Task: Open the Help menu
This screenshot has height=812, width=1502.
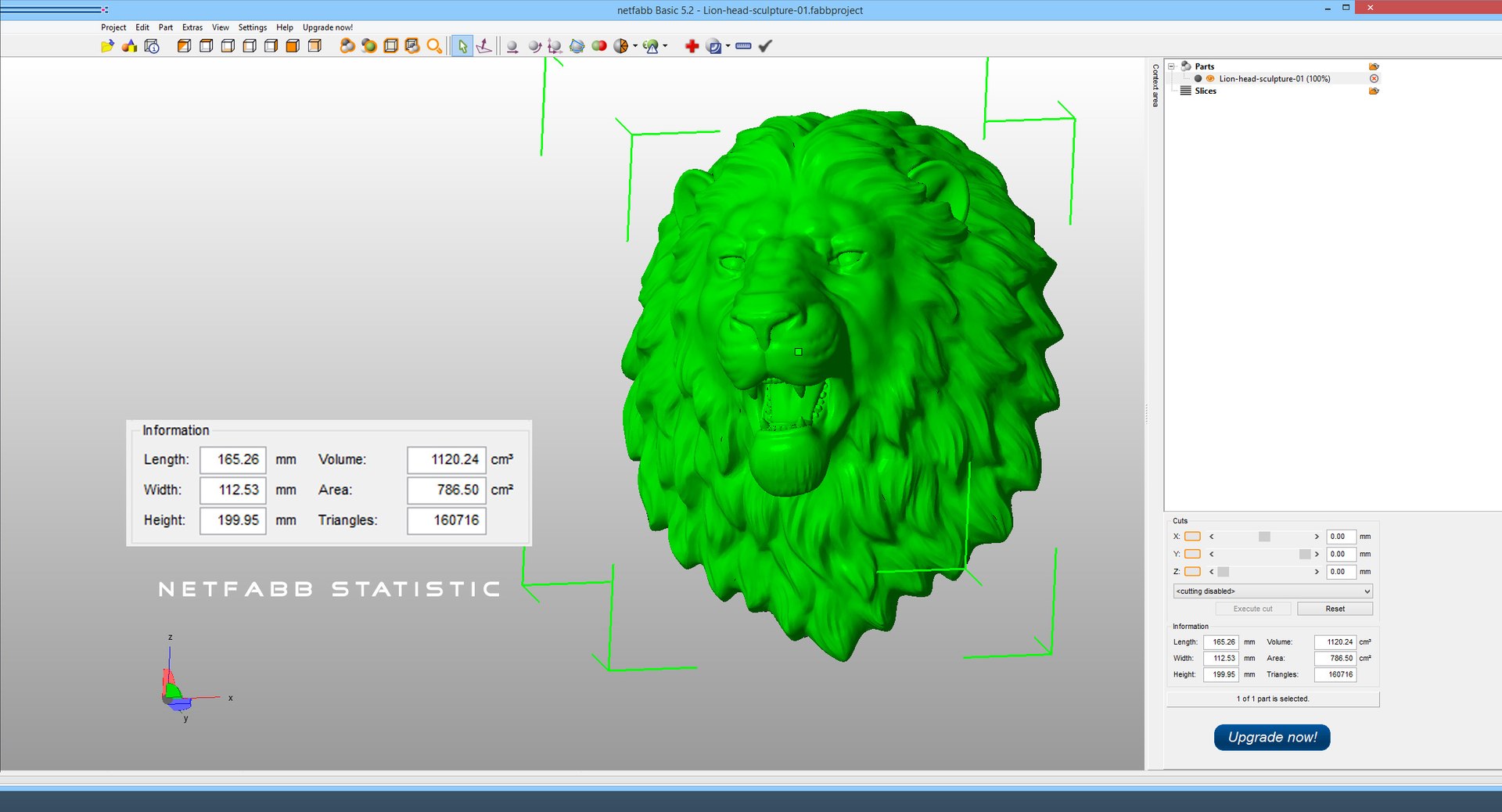Action: (x=285, y=27)
